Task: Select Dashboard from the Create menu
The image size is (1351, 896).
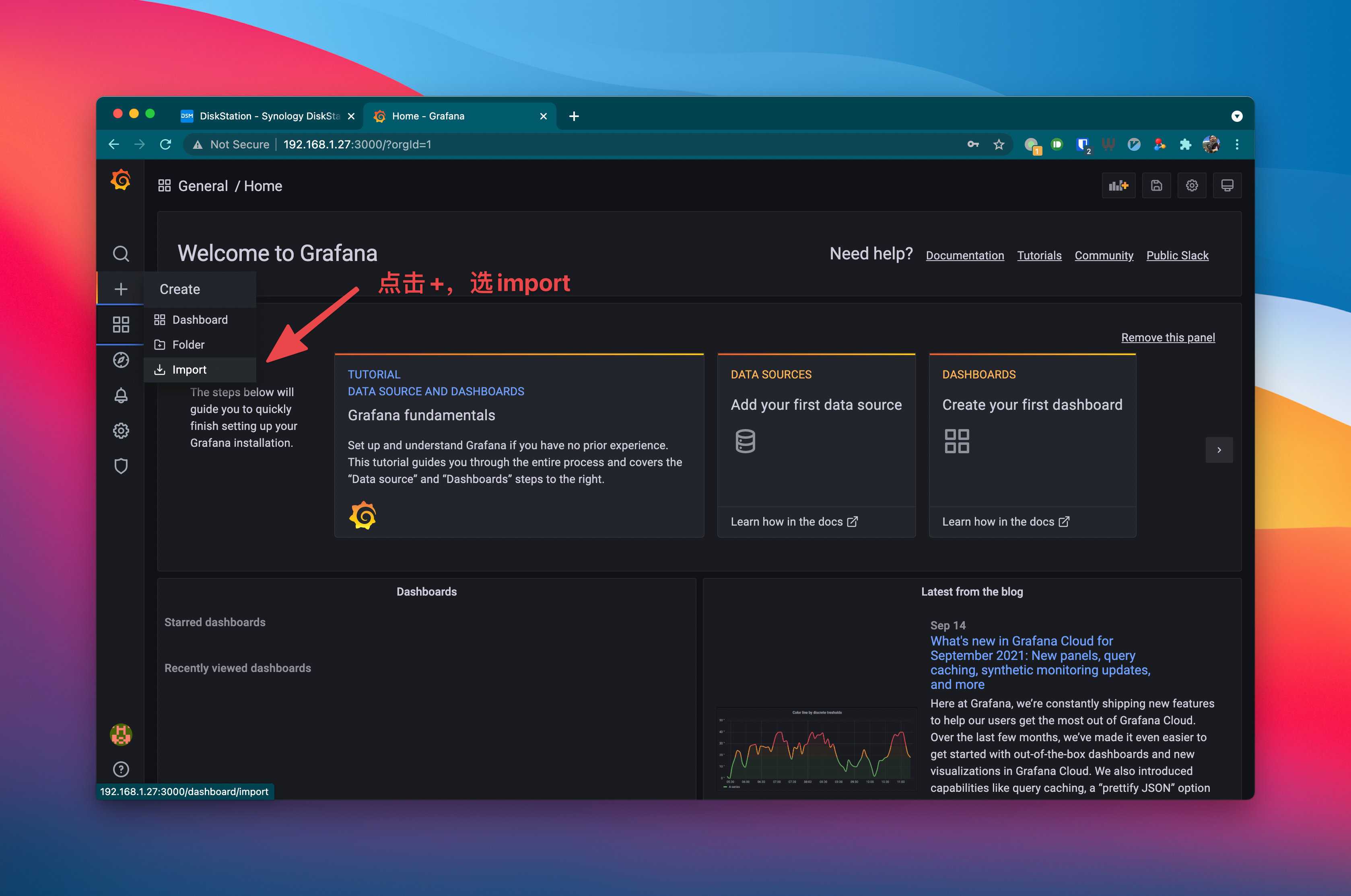Action: tap(200, 320)
